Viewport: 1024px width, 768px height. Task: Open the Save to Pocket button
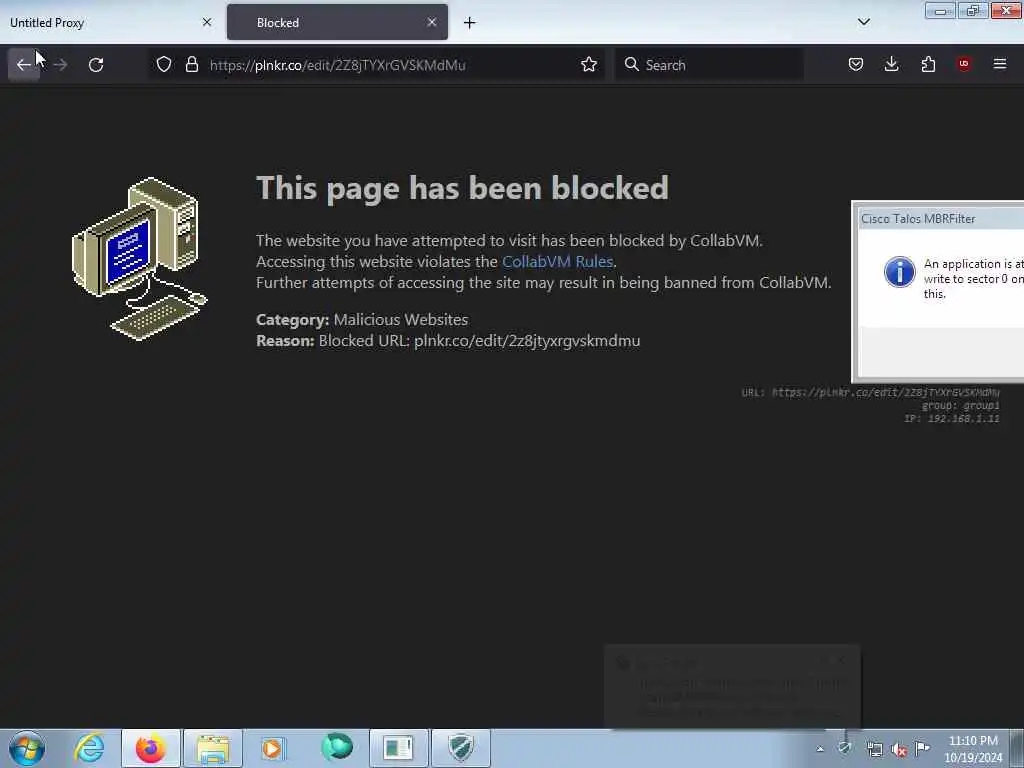coord(856,65)
